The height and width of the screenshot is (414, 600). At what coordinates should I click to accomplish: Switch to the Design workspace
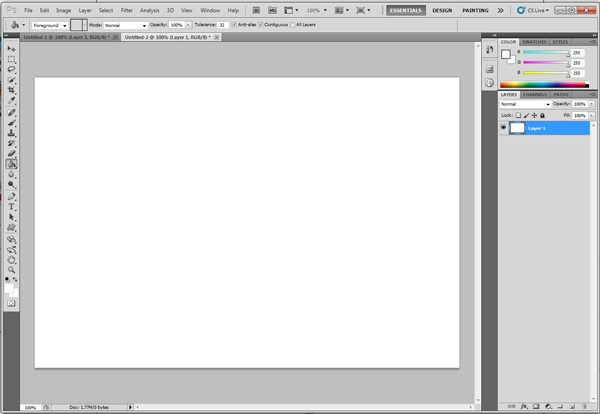click(x=442, y=9)
